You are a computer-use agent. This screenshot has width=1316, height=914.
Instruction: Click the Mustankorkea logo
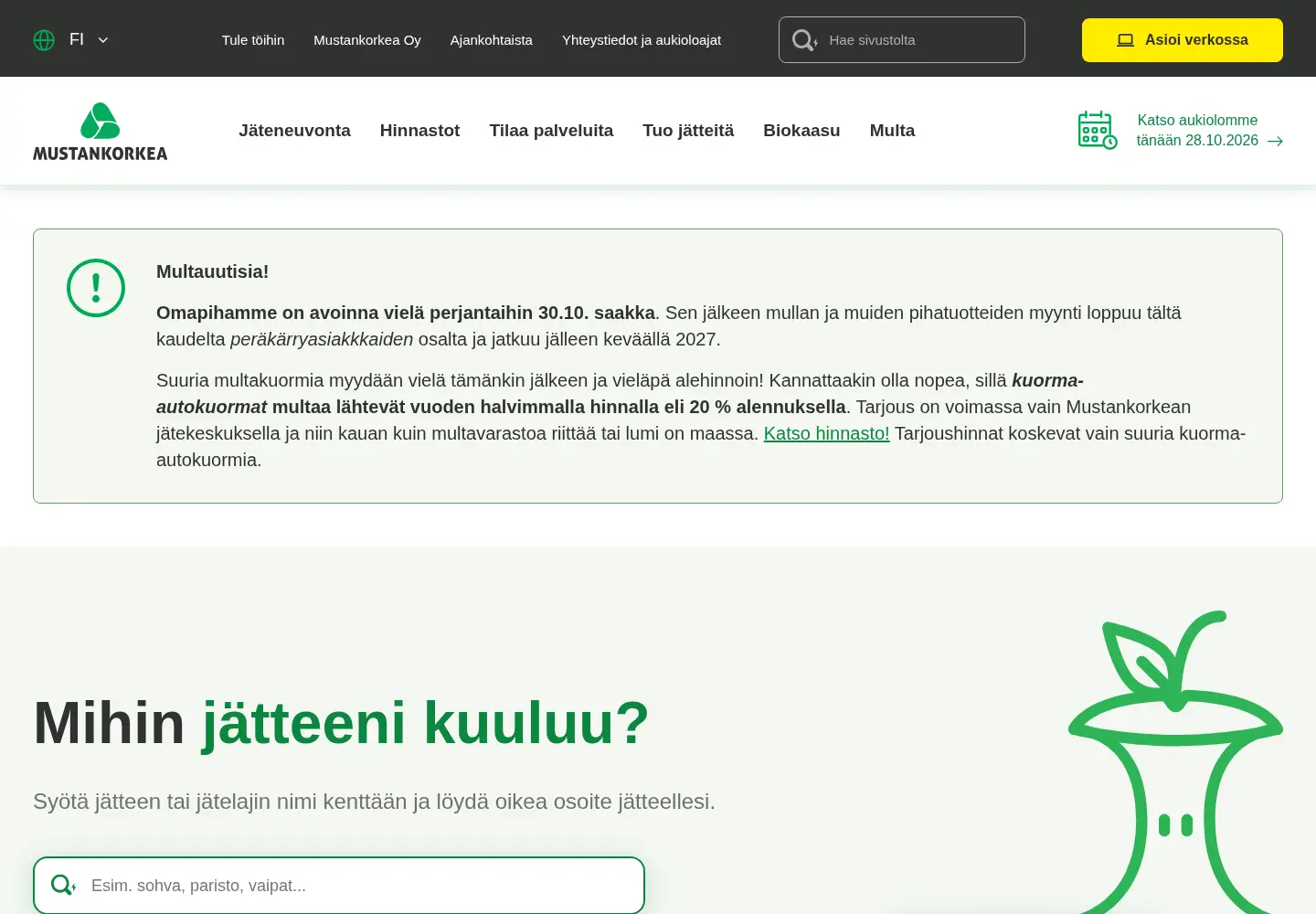click(x=101, y=132)
